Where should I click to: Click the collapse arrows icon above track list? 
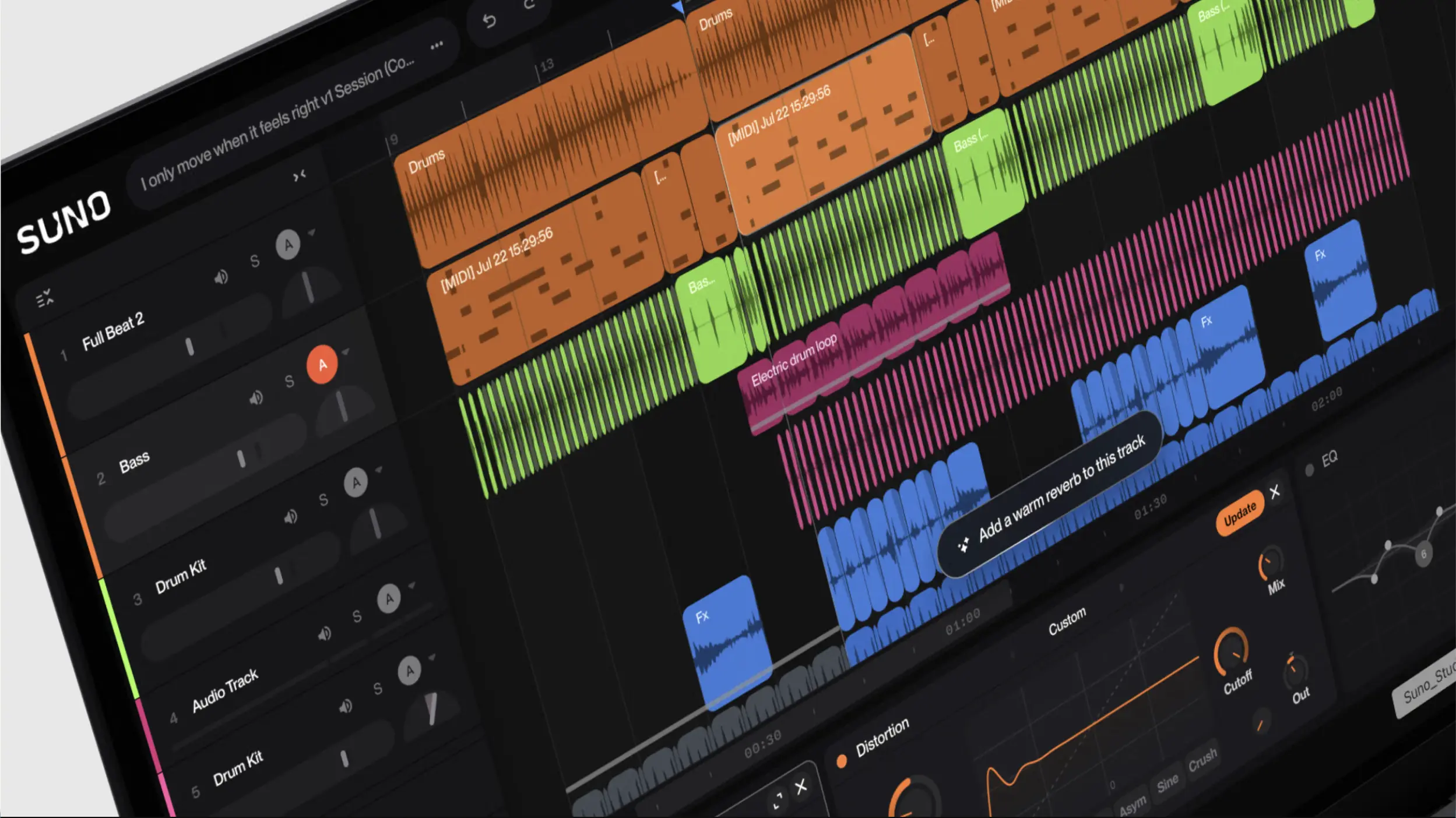[300, 175]
